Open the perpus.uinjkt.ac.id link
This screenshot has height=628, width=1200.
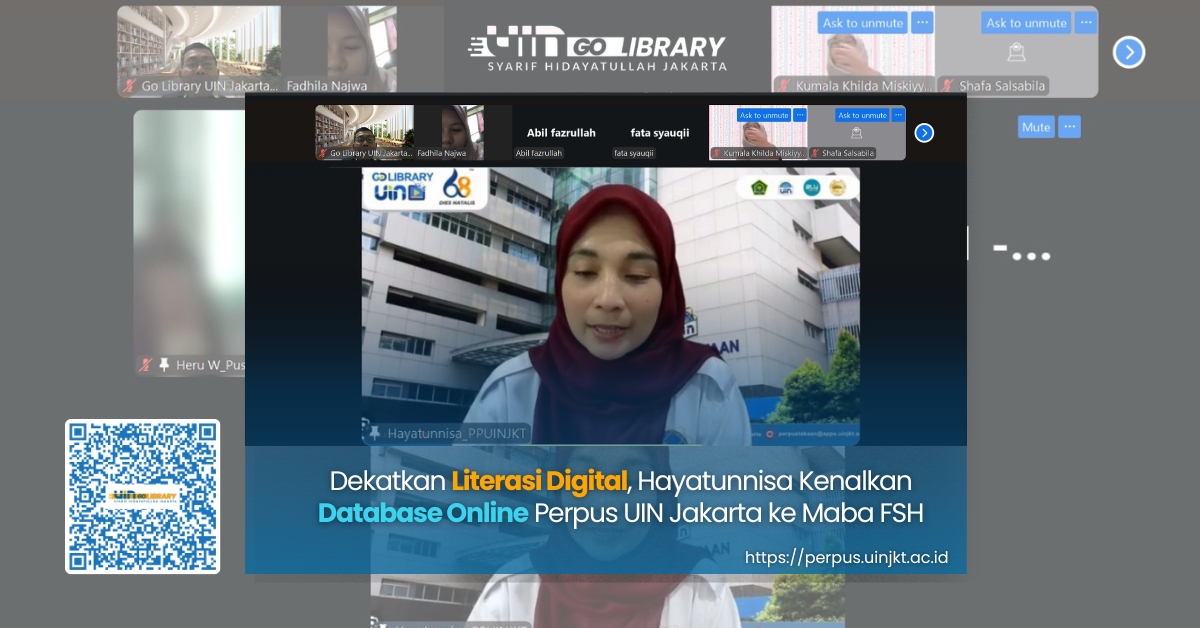846,557
